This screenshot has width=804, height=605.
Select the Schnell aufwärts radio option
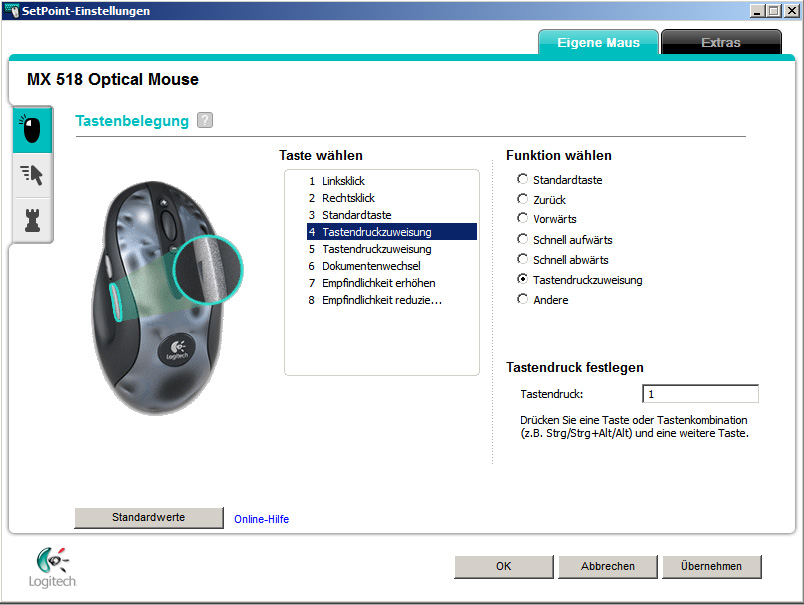pos(522,239)
